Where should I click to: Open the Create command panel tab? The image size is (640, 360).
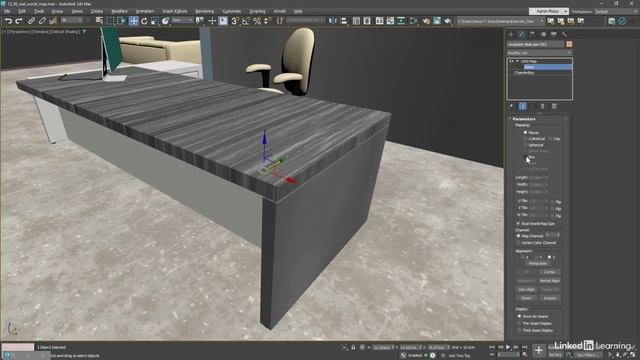click(511, 34)
